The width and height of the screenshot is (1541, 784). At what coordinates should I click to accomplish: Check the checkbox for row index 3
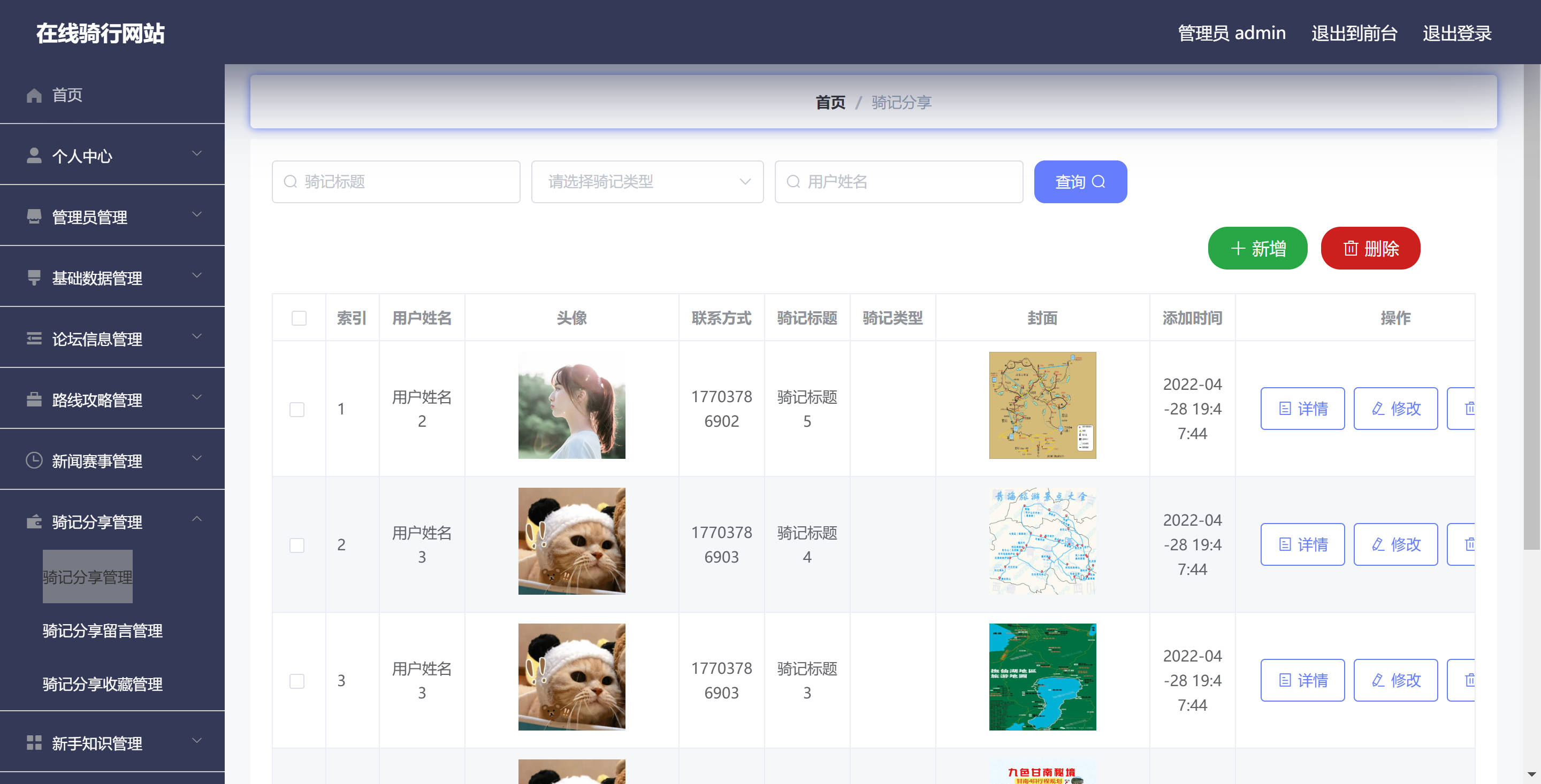pos(297,681)
